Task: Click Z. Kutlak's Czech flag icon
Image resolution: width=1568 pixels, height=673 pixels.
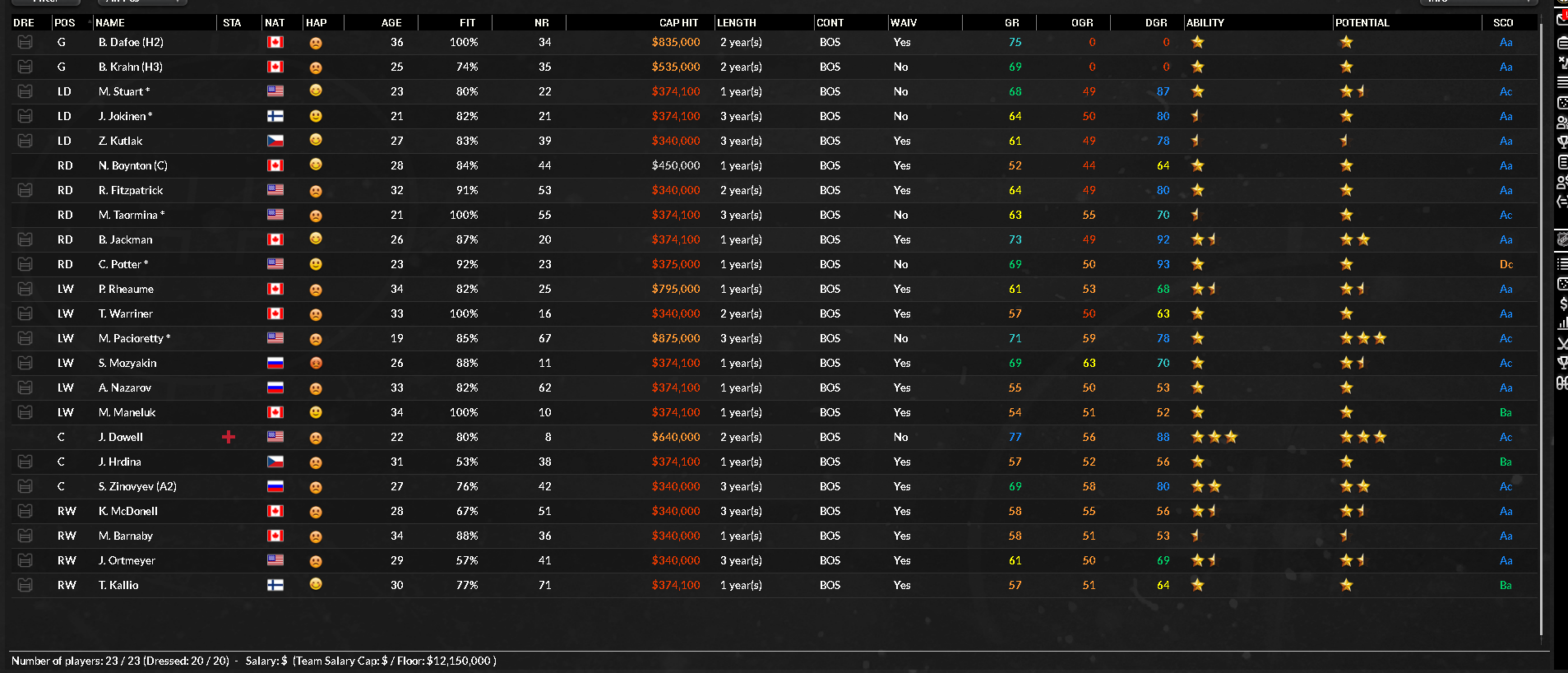Action: 275,141
